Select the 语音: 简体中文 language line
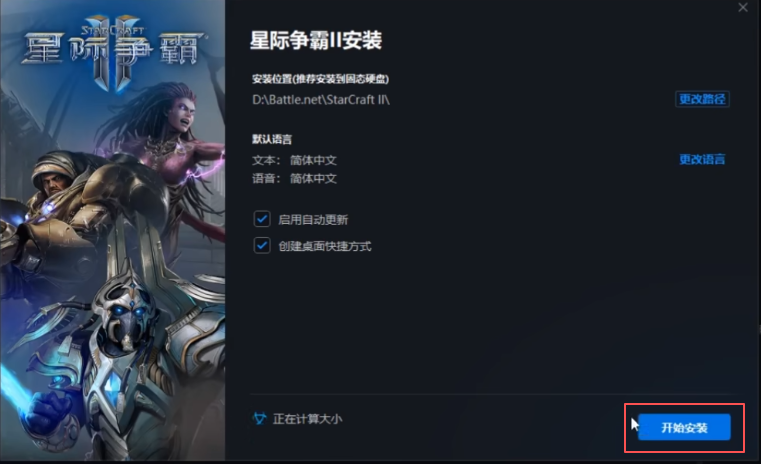The image size is (761, 464). pos(294,179)
